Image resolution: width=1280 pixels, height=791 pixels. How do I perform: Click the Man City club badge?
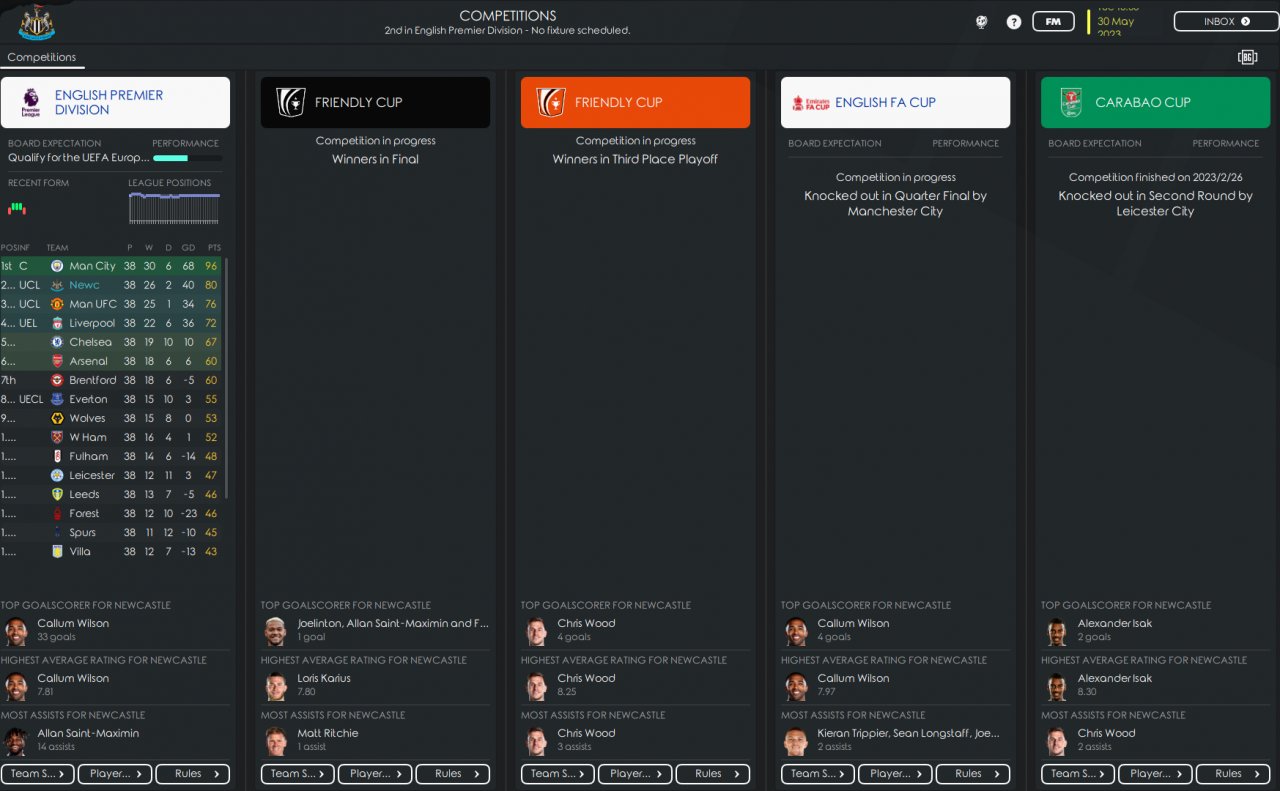tap(57, 266)
